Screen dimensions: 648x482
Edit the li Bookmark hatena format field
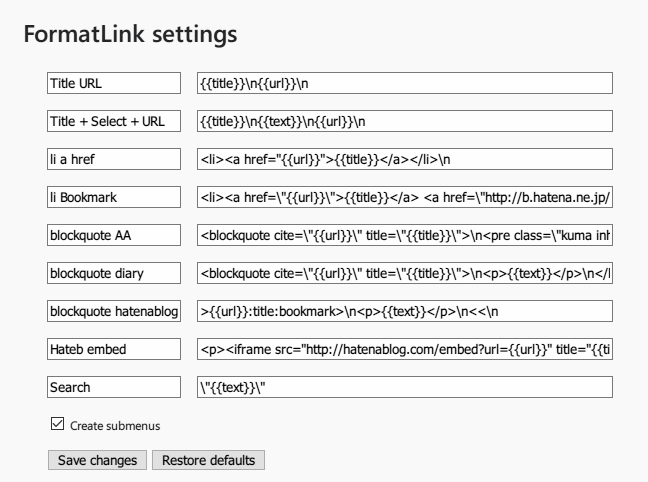coord(405,197)
